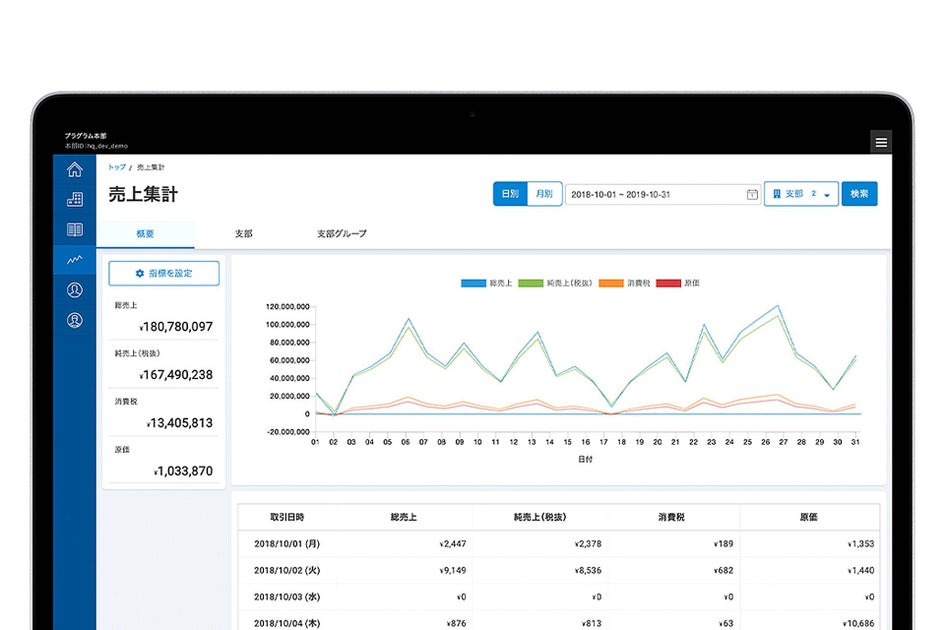
Task: Click the ¥1,440 cell in the table
Action: click(861, 570)
